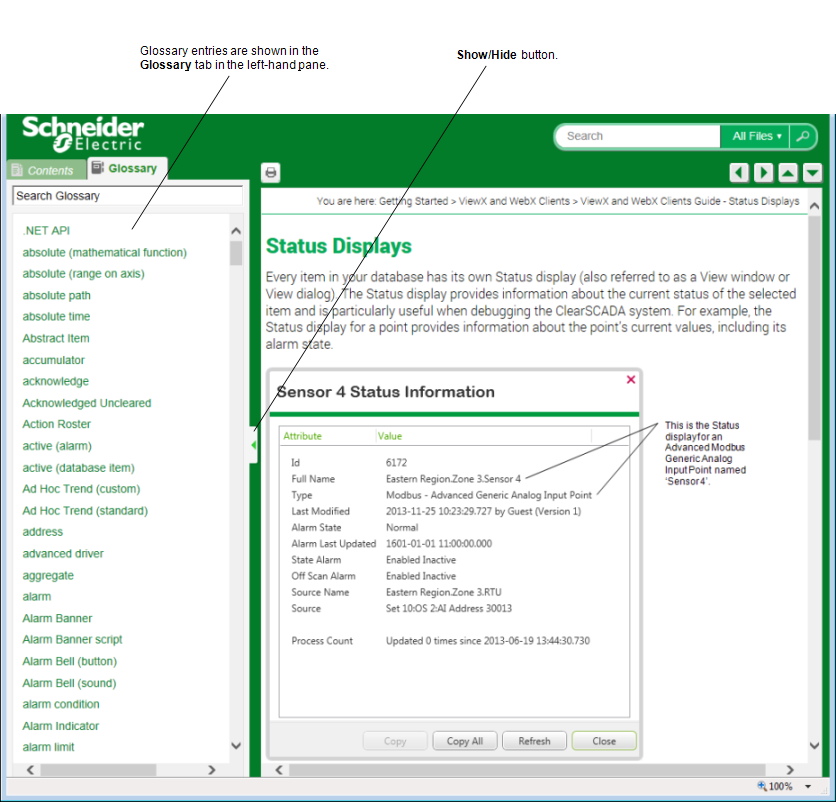Open the active (alarm) glossary entry

(57, 446)
